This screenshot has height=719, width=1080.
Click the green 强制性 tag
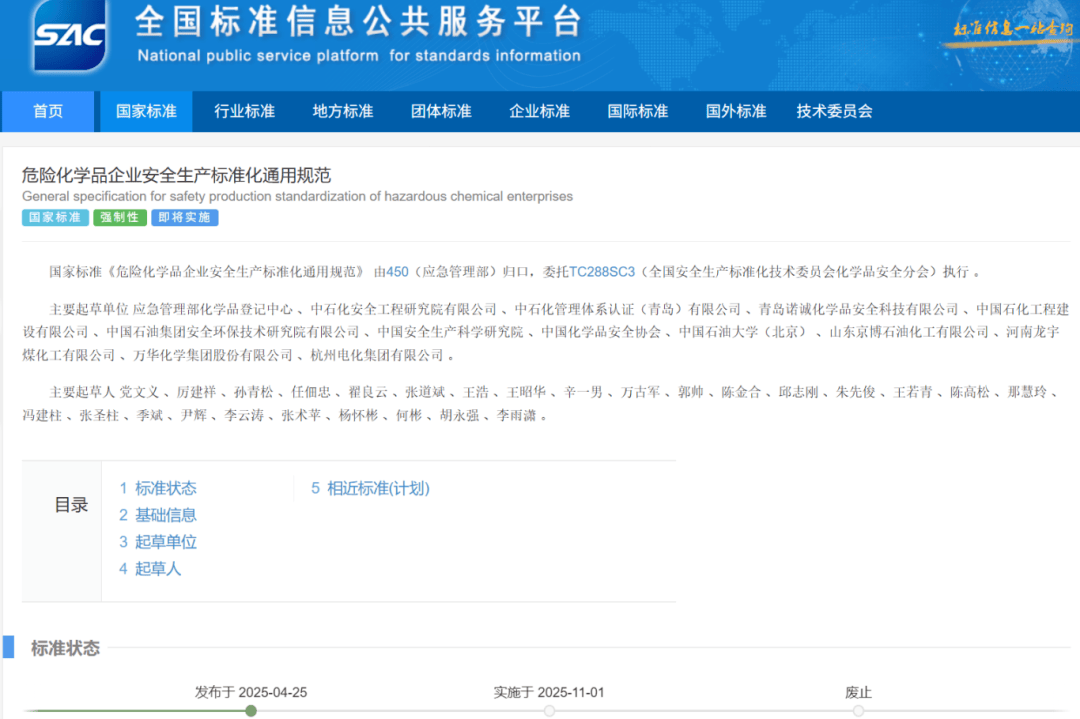click(120, 217)
